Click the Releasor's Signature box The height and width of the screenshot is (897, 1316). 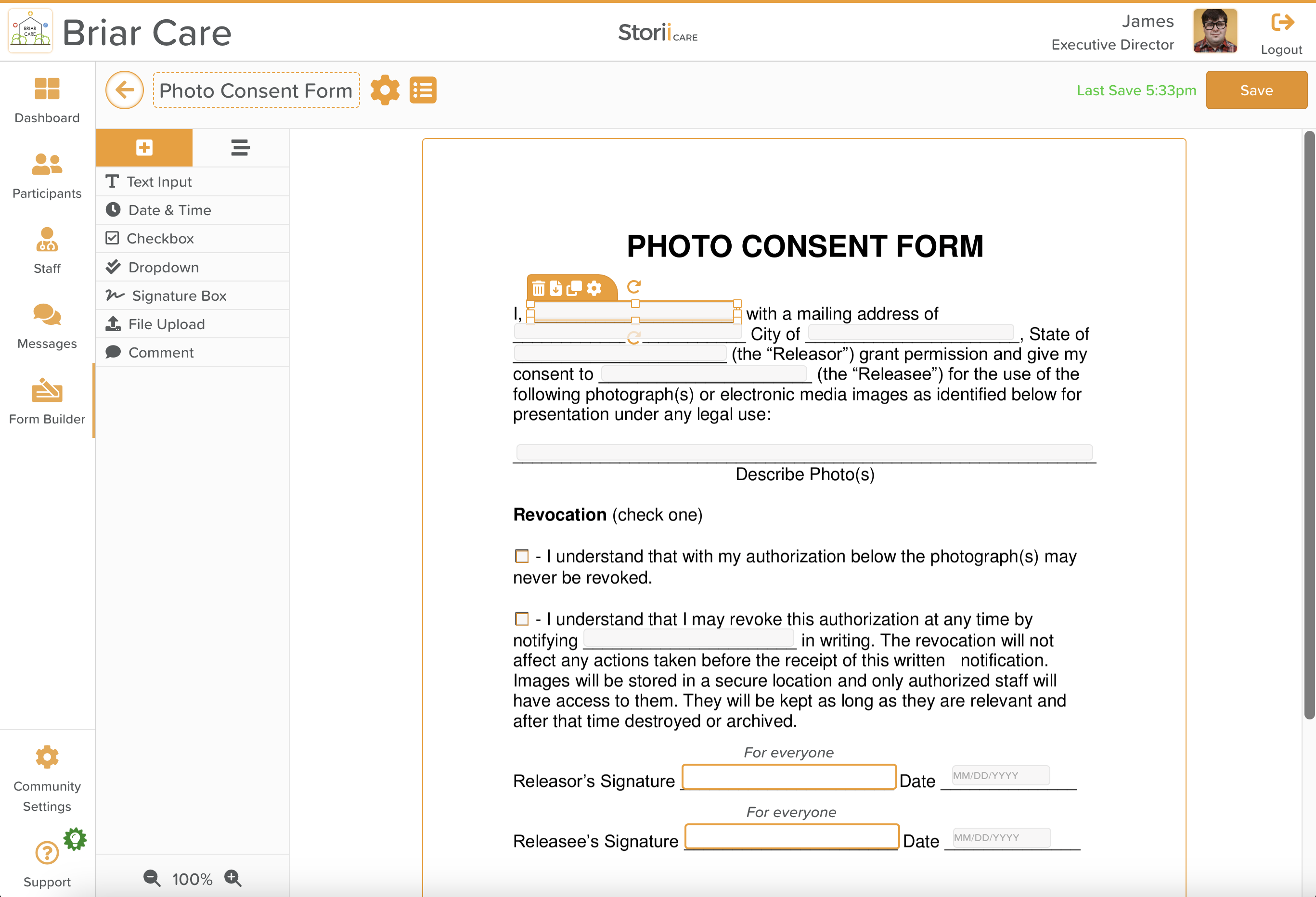pyautogui.click(x=789, y=776)
